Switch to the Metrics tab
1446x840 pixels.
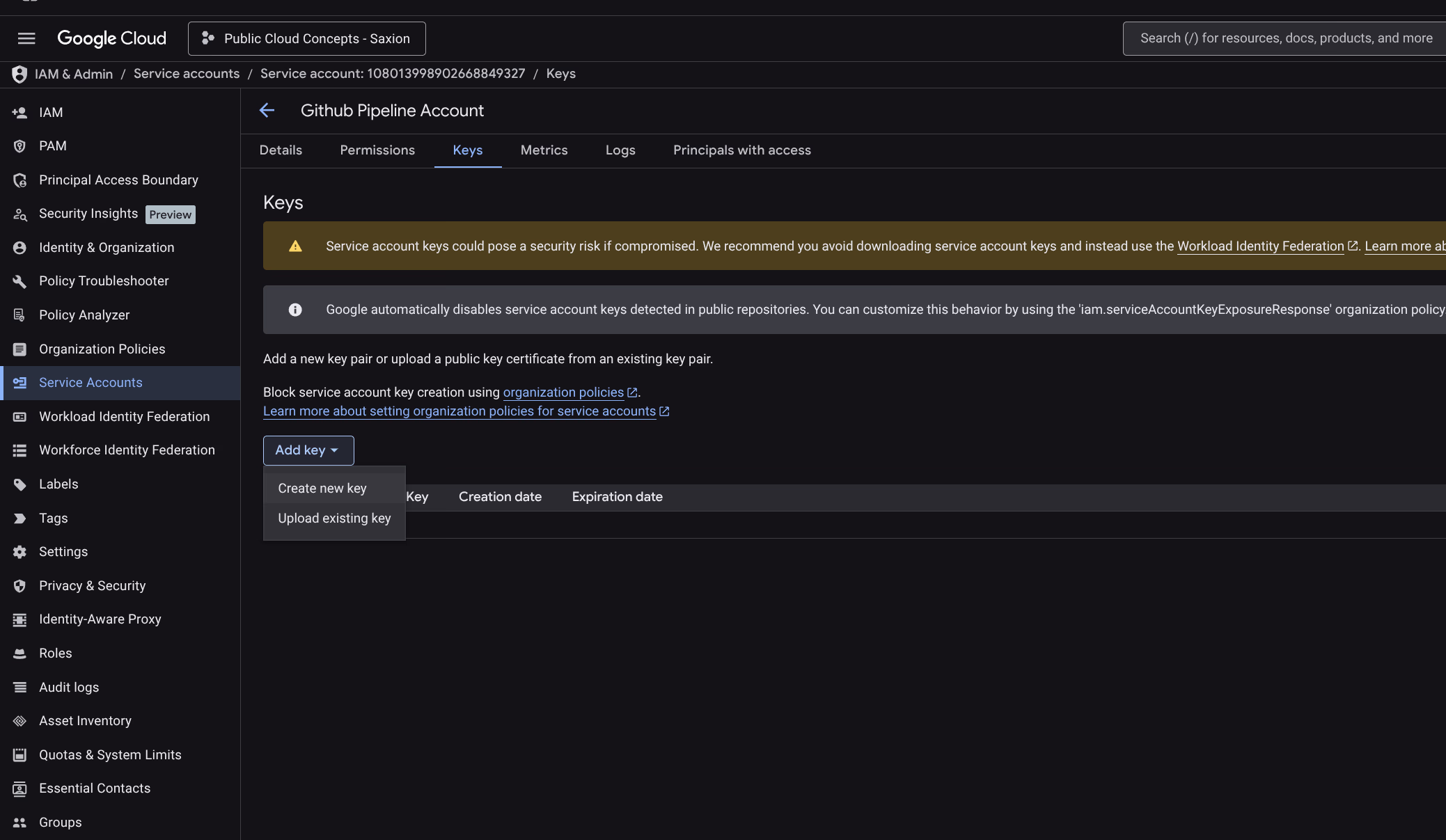point(544,150)
